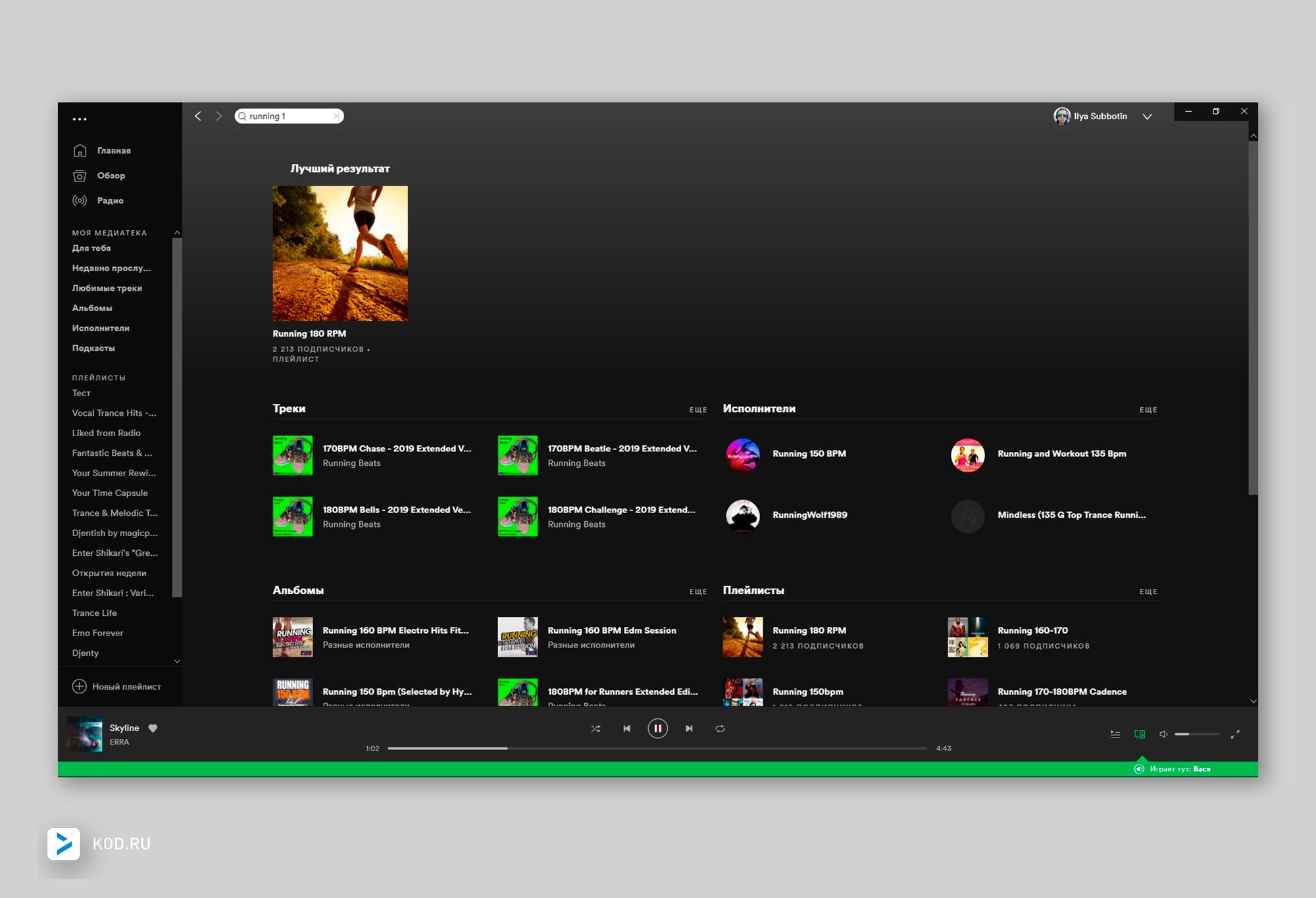Image resolution: width=1316 pixels, height=898 pixels.
Task: Open playlist Тест
Action: click(x=82, y=393)
